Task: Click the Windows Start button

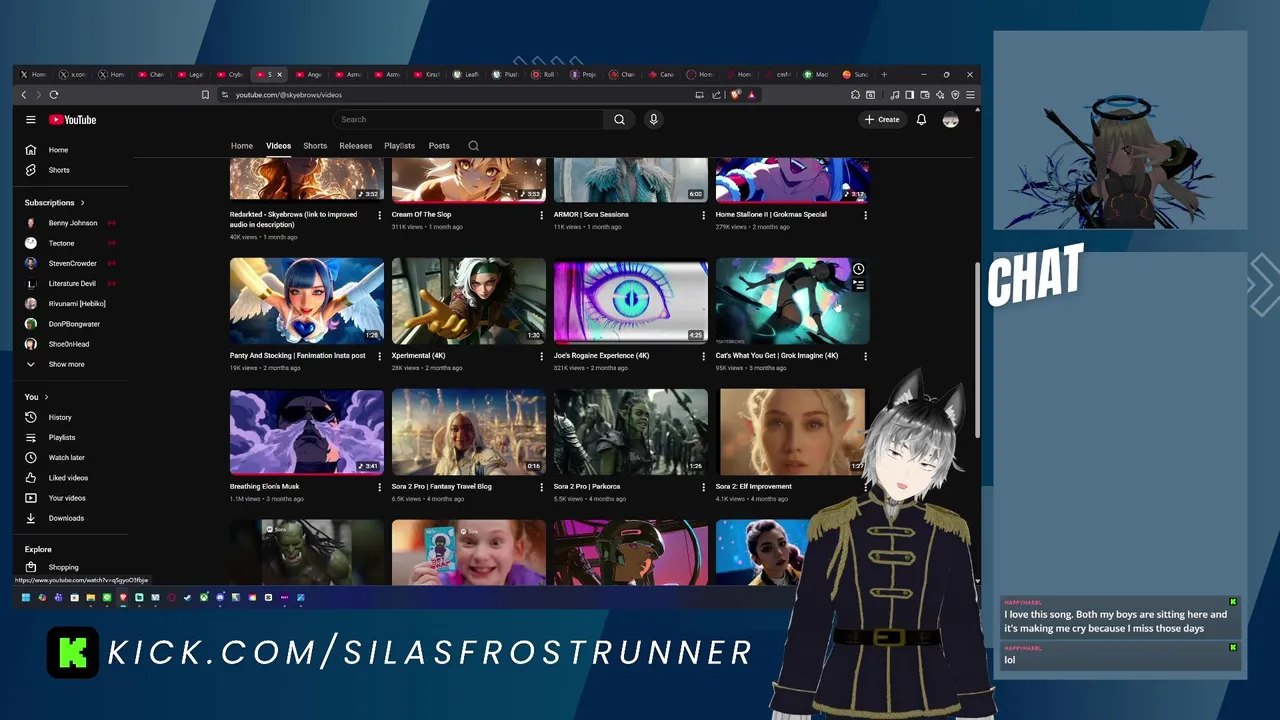Action: click(26, 597)
